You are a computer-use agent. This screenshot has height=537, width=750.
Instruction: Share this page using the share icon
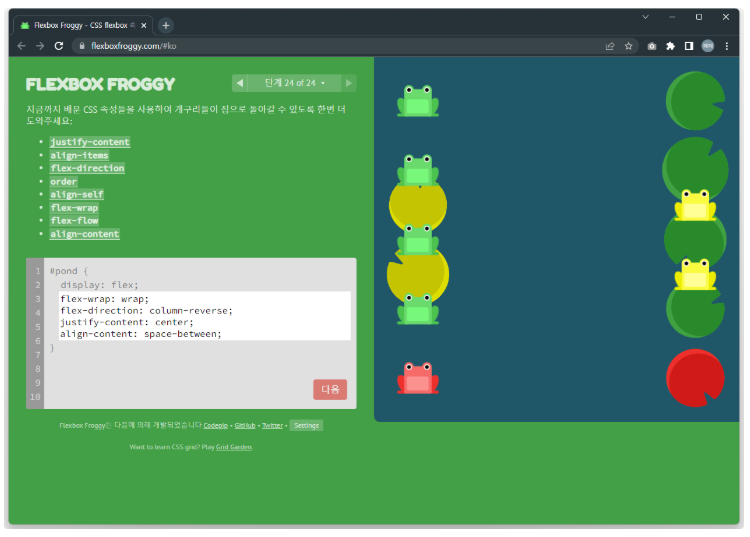610,46
